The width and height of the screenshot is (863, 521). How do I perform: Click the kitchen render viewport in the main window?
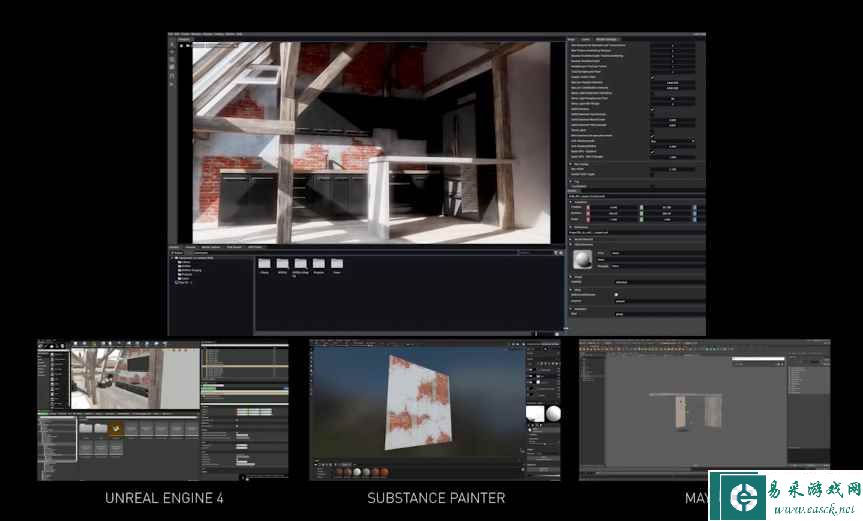click(x=371, y=142)
